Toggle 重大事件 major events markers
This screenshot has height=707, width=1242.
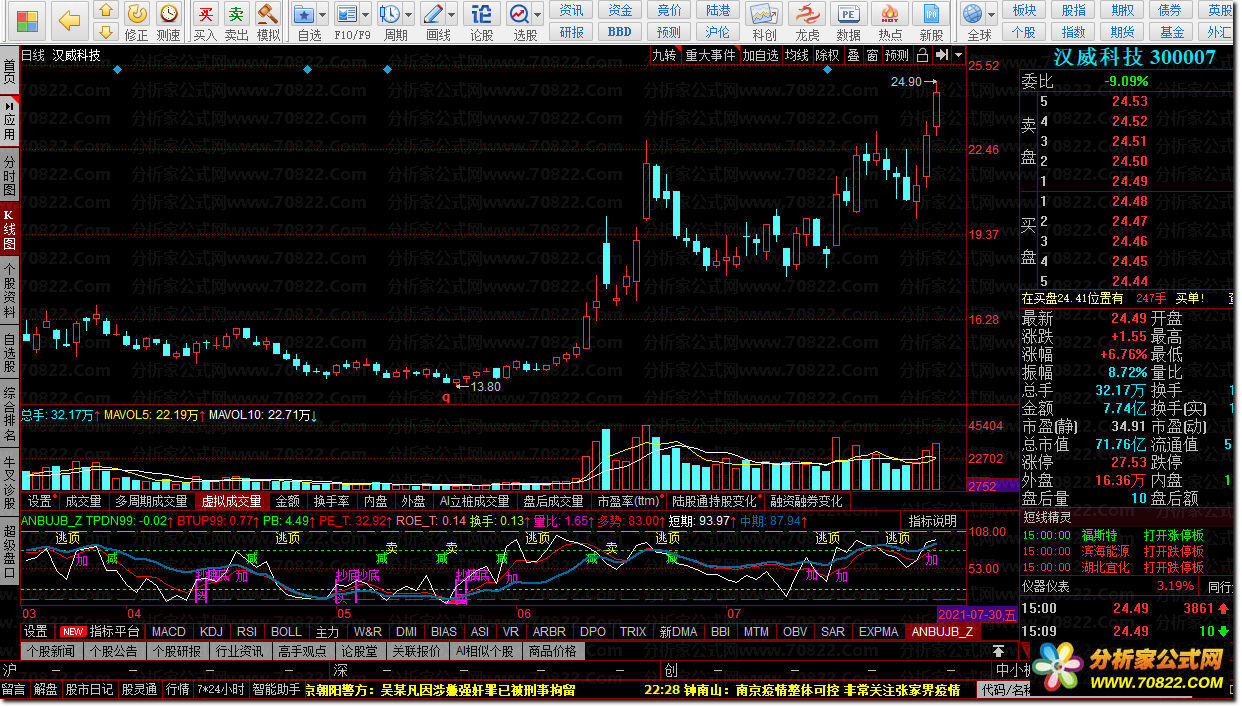(x=711, y=55)
